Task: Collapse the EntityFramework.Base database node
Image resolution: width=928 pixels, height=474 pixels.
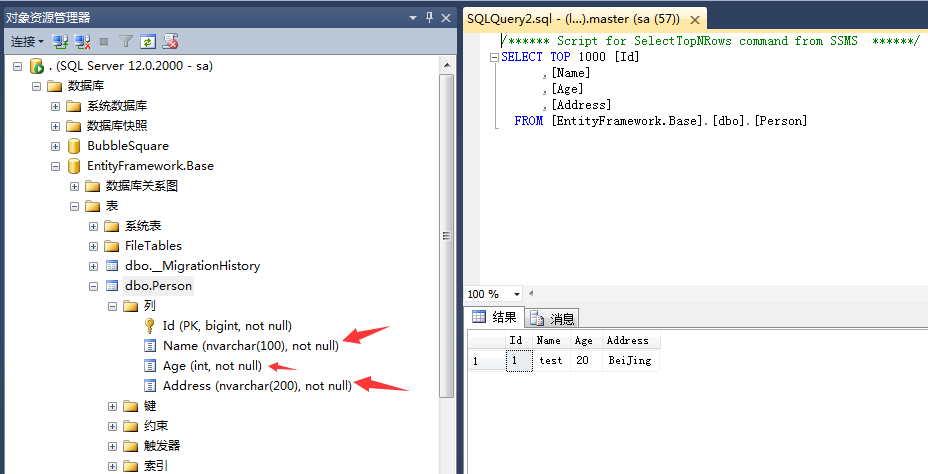Action: 55,166
